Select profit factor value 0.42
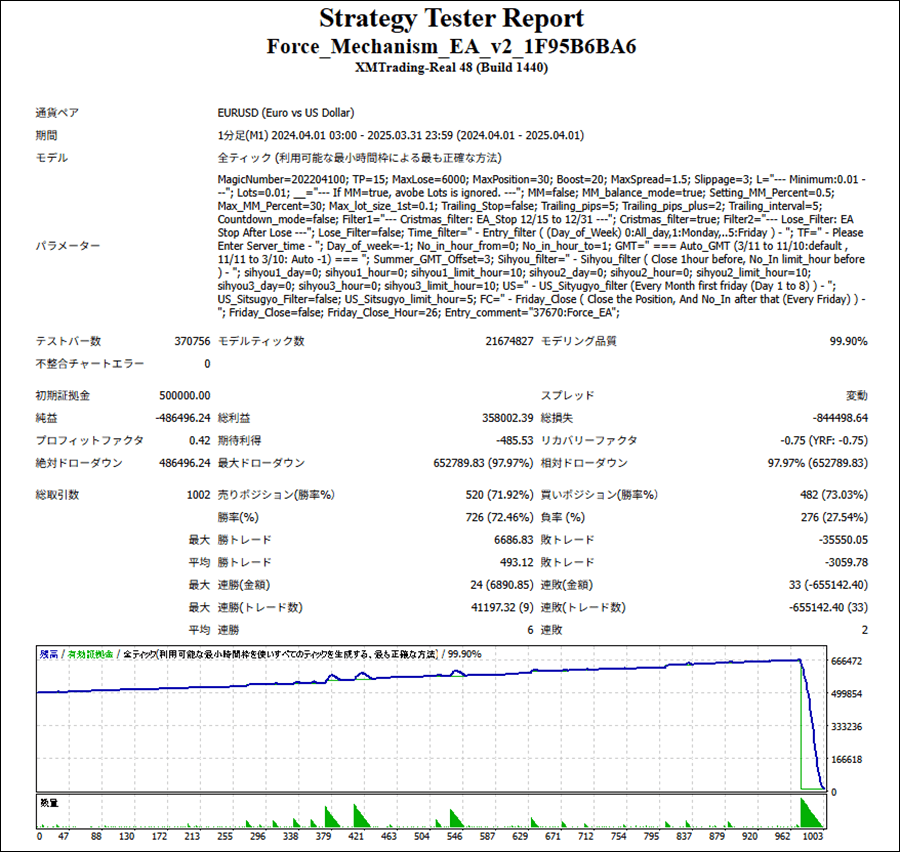 pyautogui.click(x=200, y=440)
